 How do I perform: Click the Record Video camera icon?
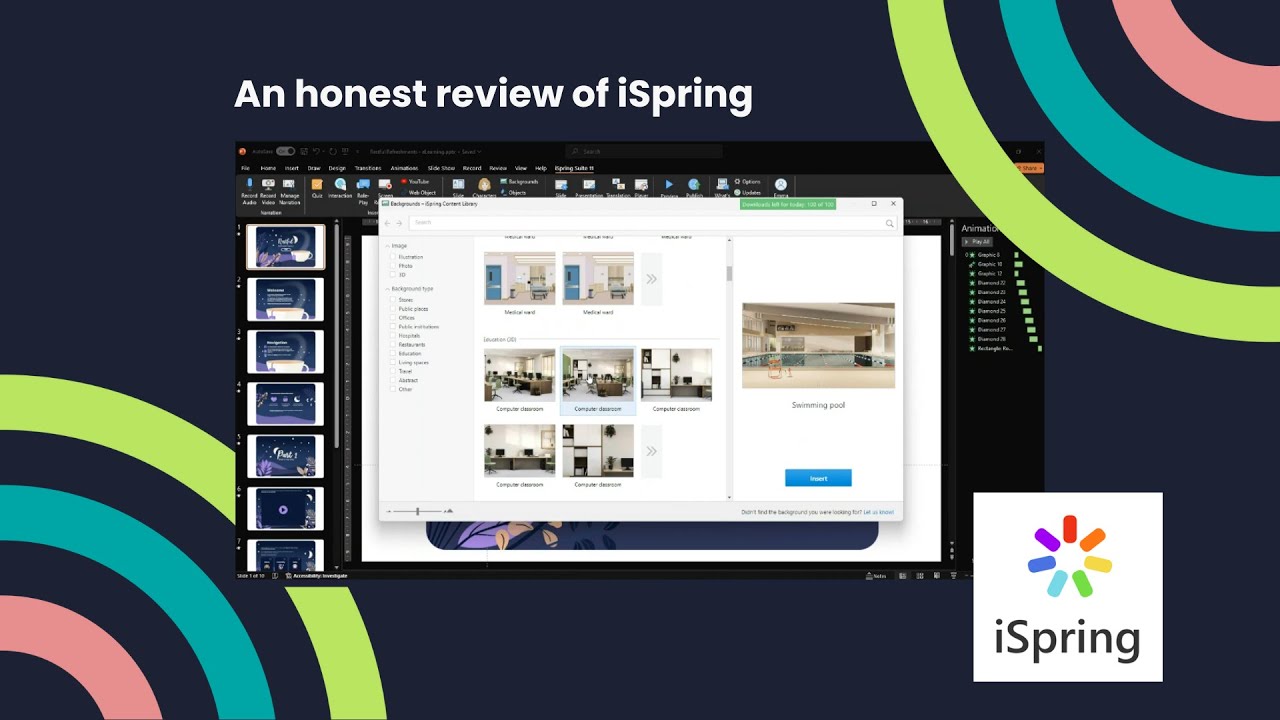point(268,185)
